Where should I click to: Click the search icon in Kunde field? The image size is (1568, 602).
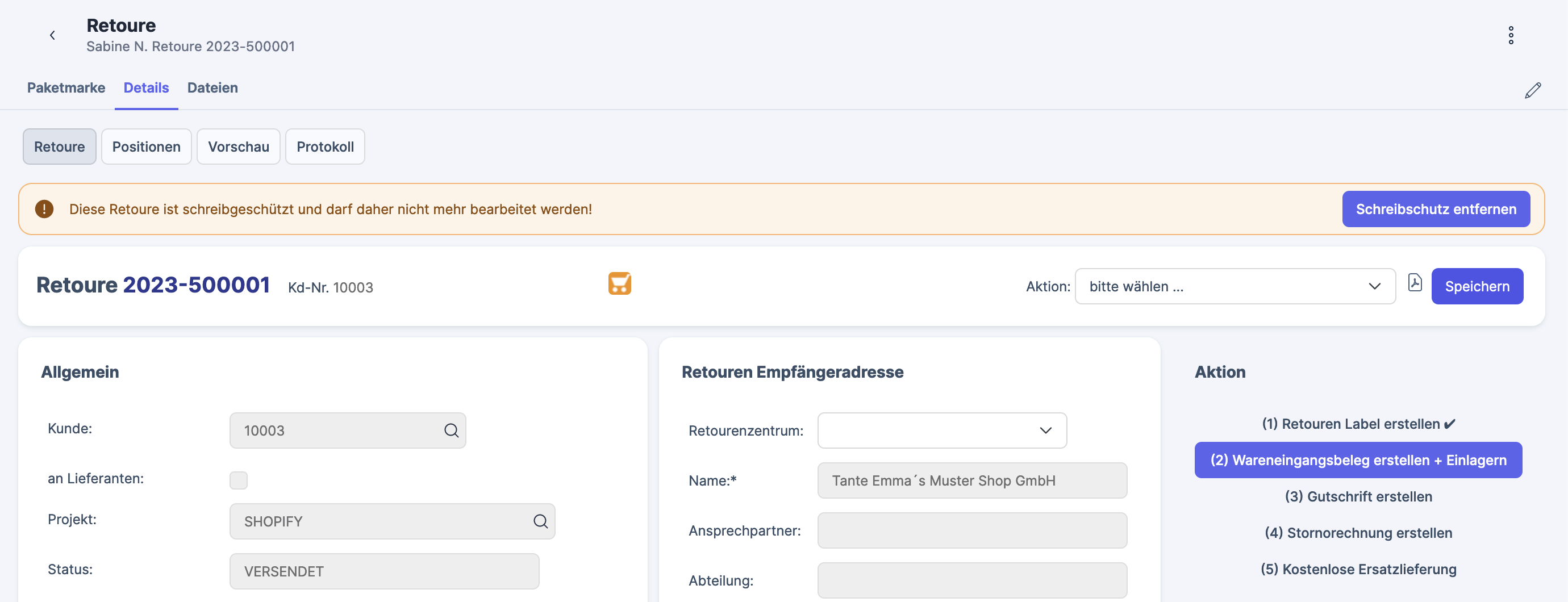click(451, 431)
